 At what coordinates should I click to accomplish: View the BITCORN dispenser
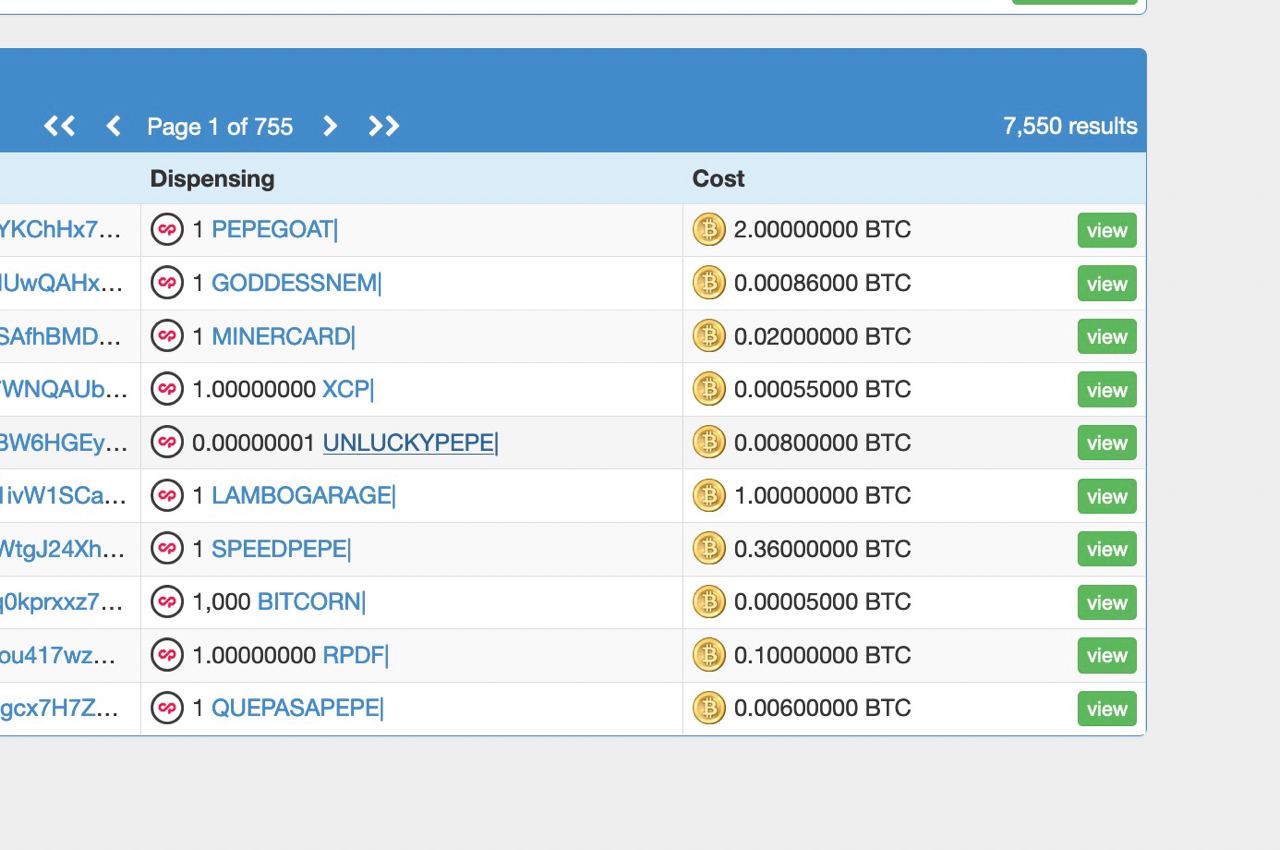[x=1107, y=602]
